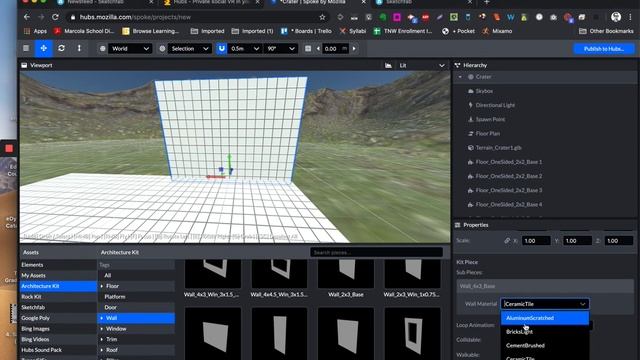Expand the Floor tag
The width and height of the screenshot is (640, 360).
pos(102,286)
